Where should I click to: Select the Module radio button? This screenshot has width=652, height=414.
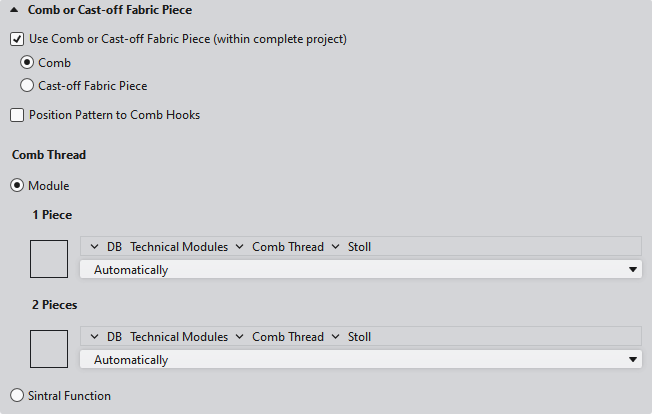(x=17, y=186)
